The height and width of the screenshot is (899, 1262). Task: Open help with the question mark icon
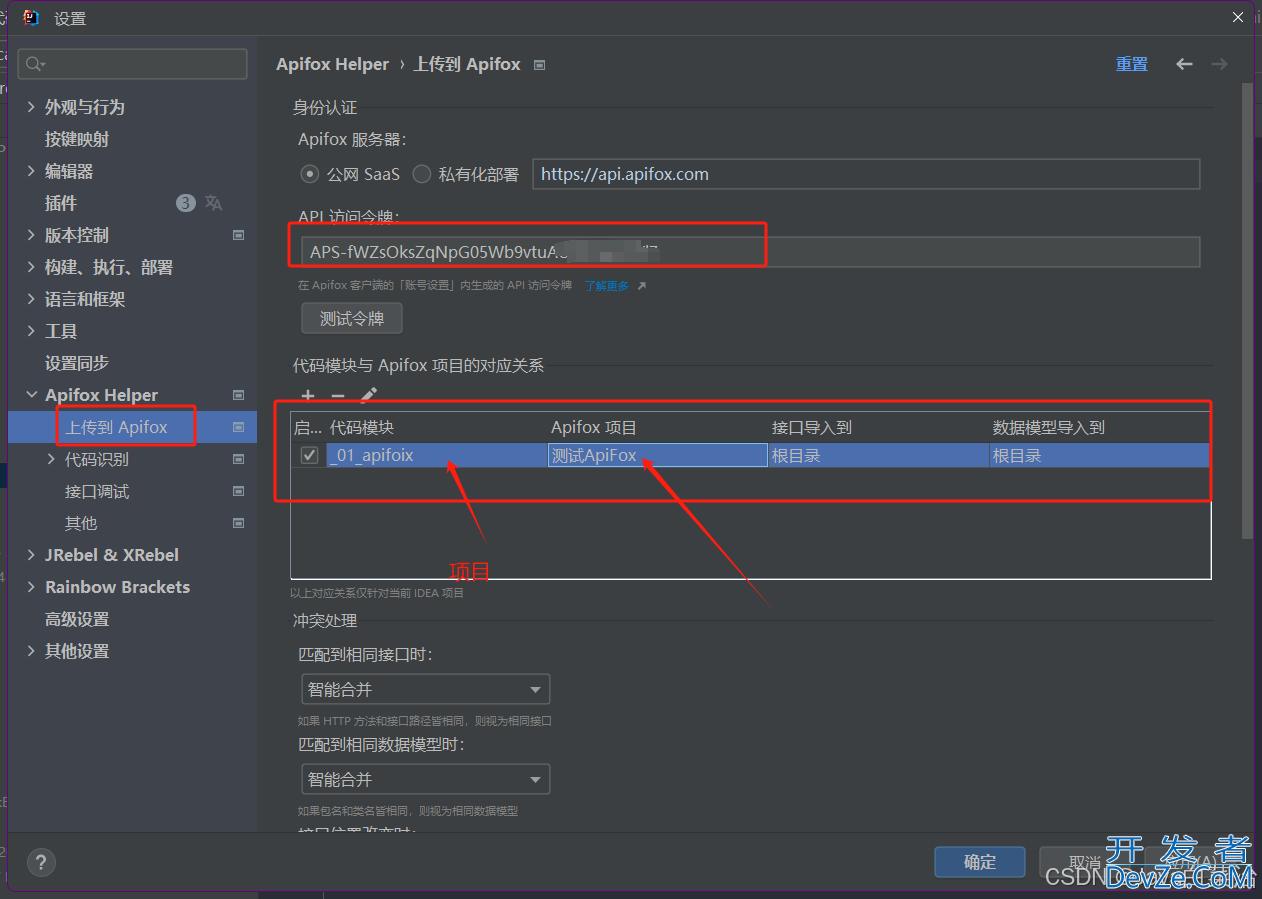(x=41, y=862)
